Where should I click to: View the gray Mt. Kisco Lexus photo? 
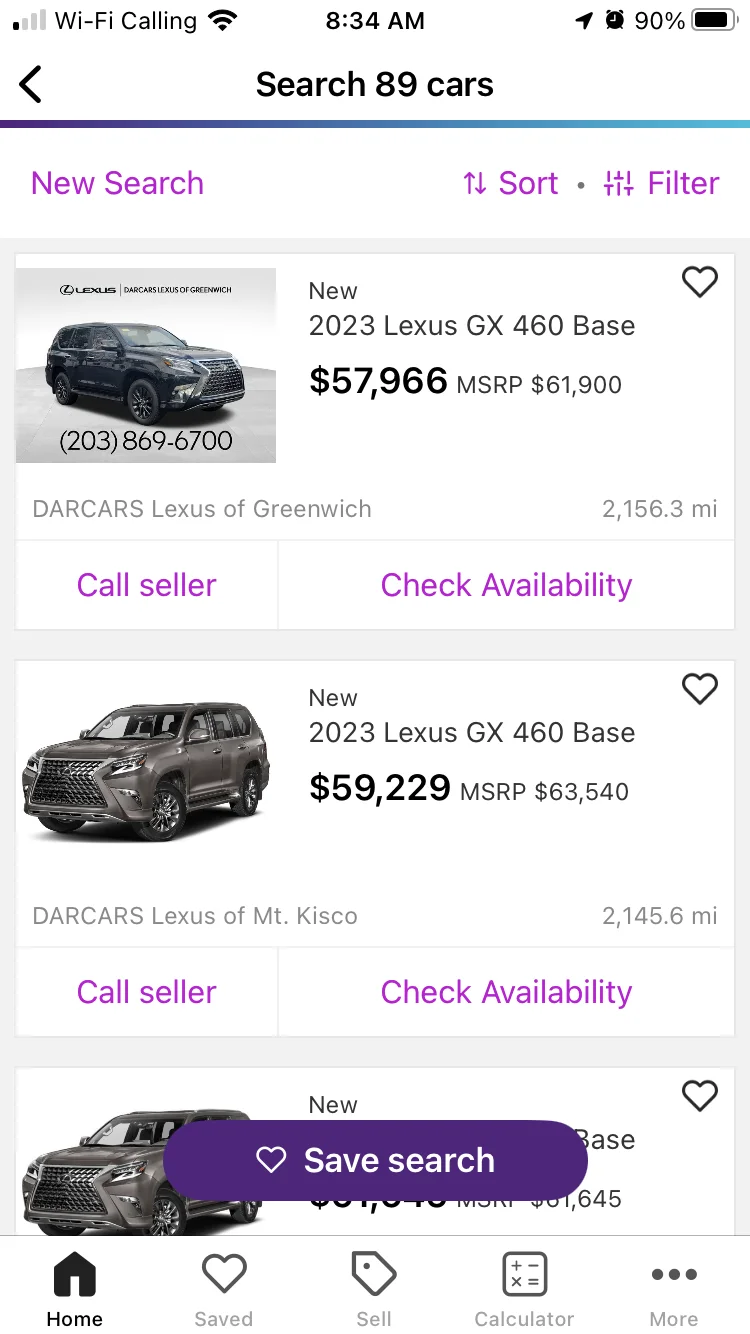pos(146,772)
